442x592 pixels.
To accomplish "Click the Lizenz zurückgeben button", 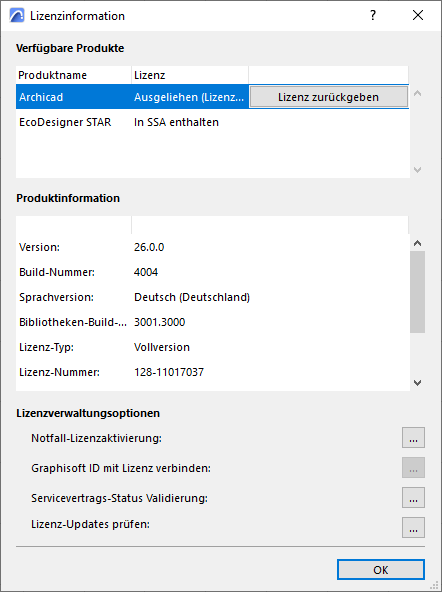I will click(x=329, y=97).
